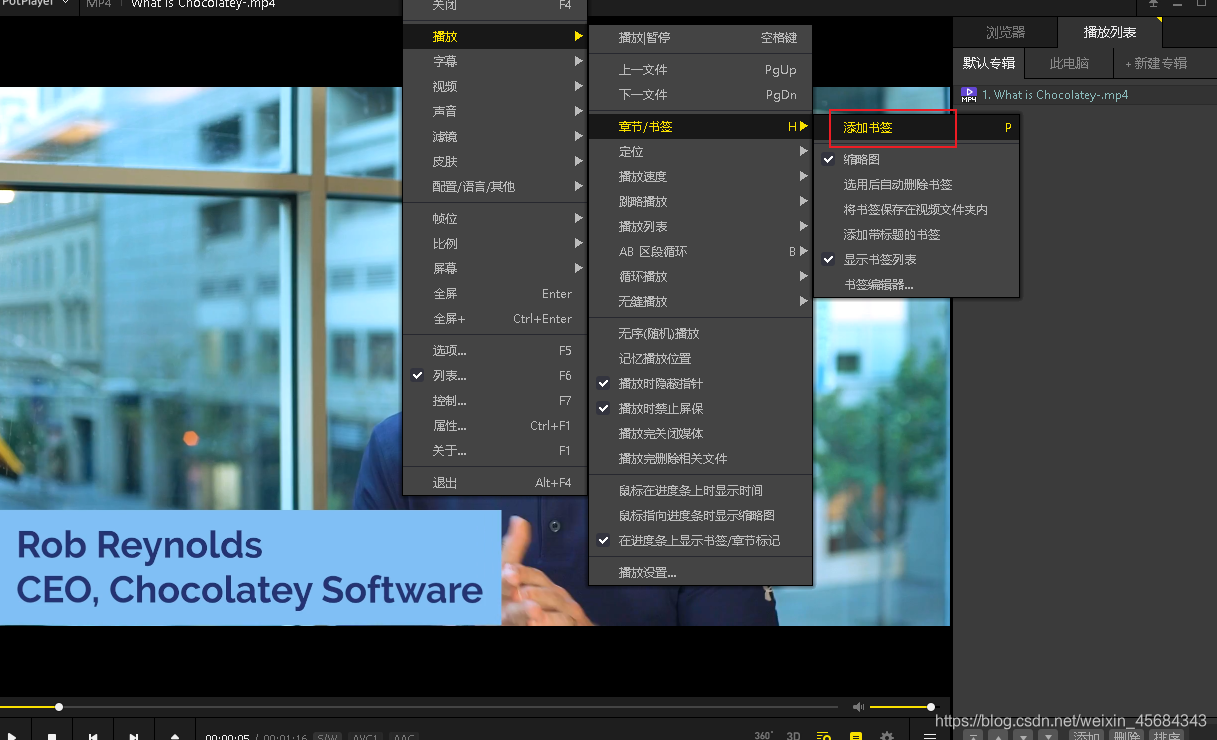Click + 新建专辑 to create album
Viewport: 1217px width, 740px height.
click(1156, 63)
